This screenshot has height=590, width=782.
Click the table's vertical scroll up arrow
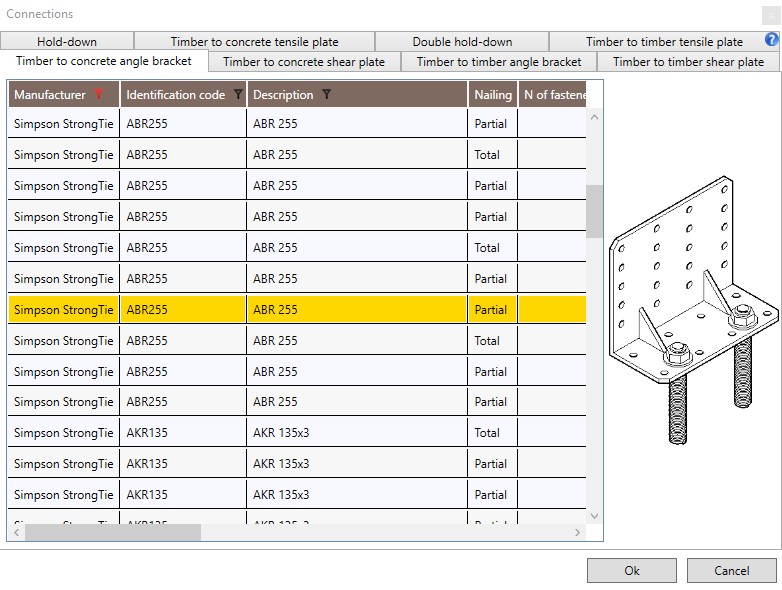point(594,118)
